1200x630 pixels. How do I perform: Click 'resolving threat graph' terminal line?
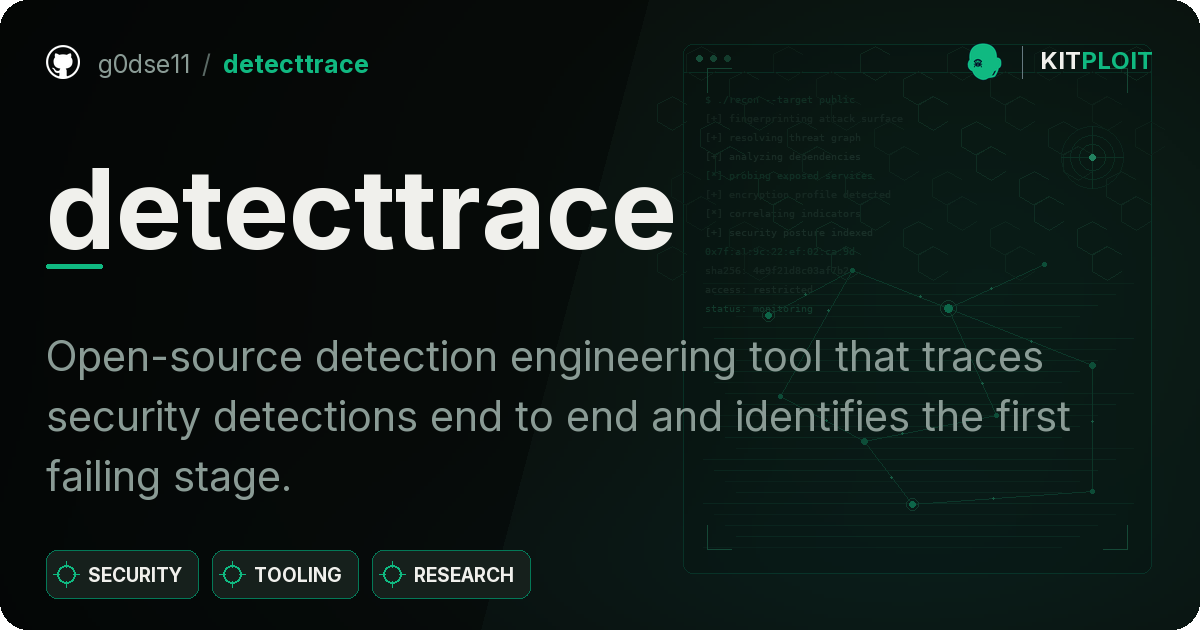pos(783,138)
